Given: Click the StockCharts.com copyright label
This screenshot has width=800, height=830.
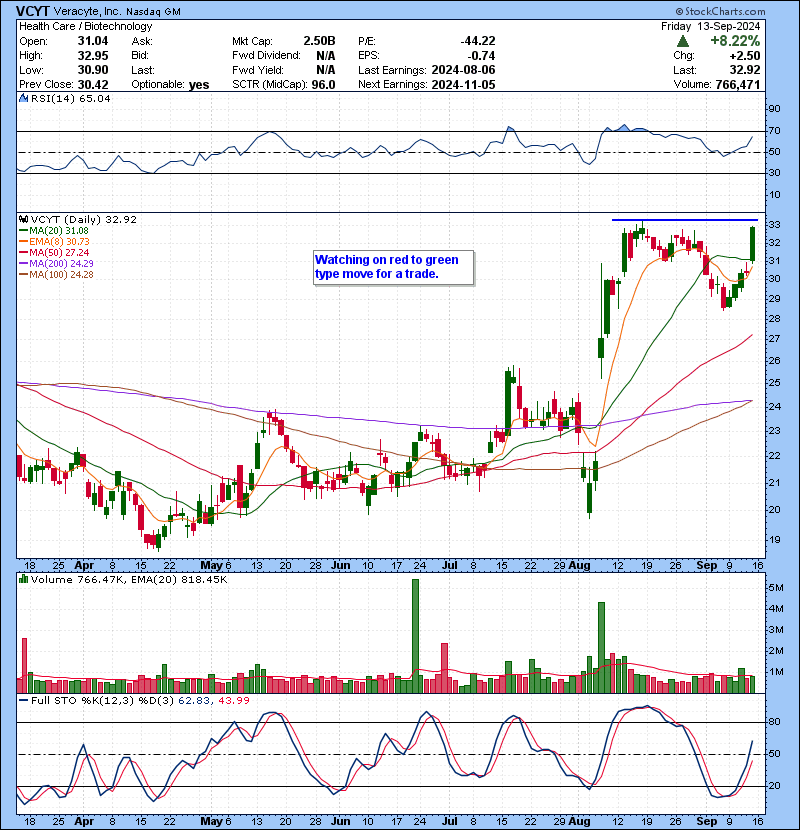Looking at the screenshot, I should click(x=721, y=11).
